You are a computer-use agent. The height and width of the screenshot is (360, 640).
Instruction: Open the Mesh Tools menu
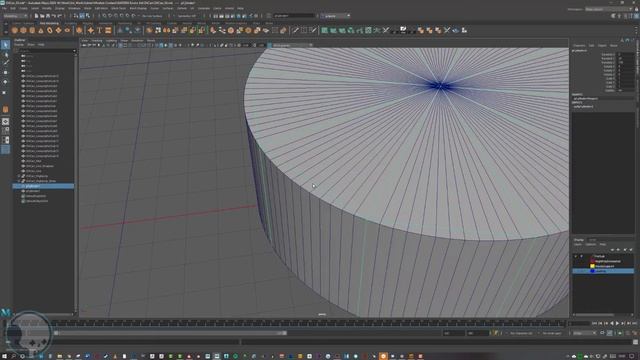pyautogui.click(x=118, y=8)
